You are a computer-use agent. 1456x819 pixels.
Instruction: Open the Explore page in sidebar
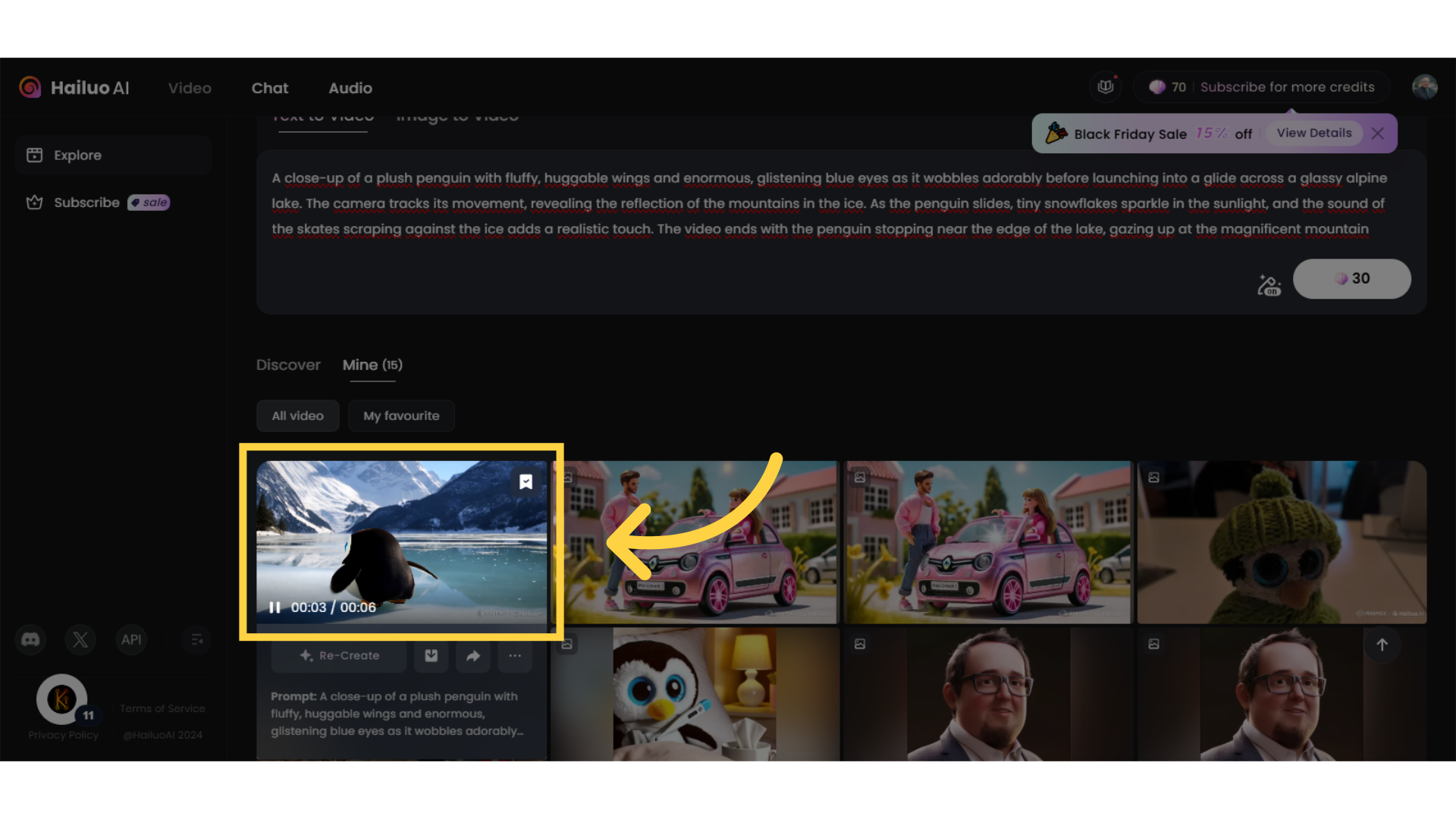pos(112,155)
